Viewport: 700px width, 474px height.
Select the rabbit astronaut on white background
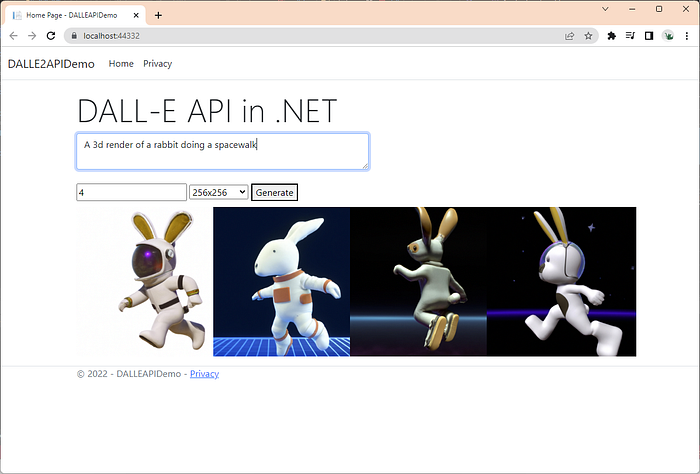(145, 282)
